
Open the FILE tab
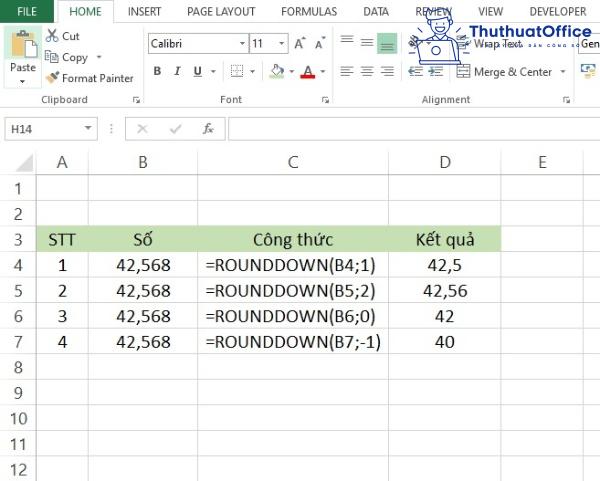27,11
